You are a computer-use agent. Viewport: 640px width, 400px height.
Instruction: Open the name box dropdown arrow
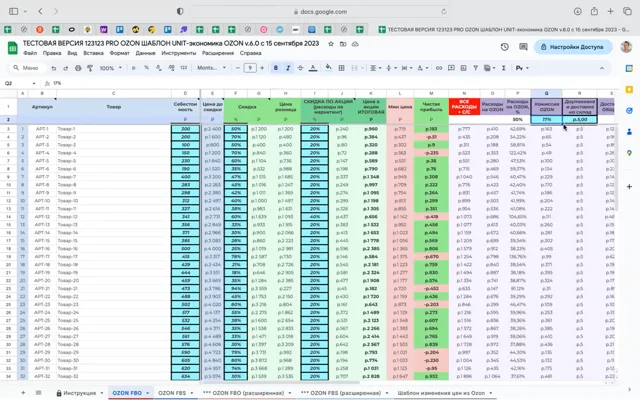click(x=34, y=83)
